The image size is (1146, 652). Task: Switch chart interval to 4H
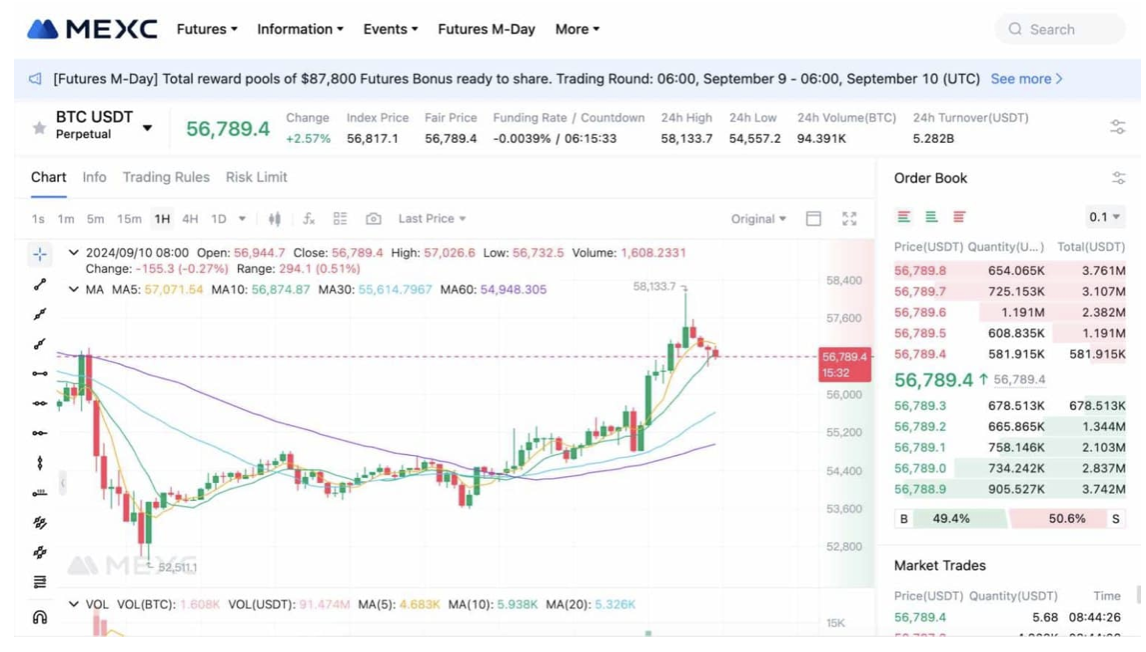click(190, 219)
